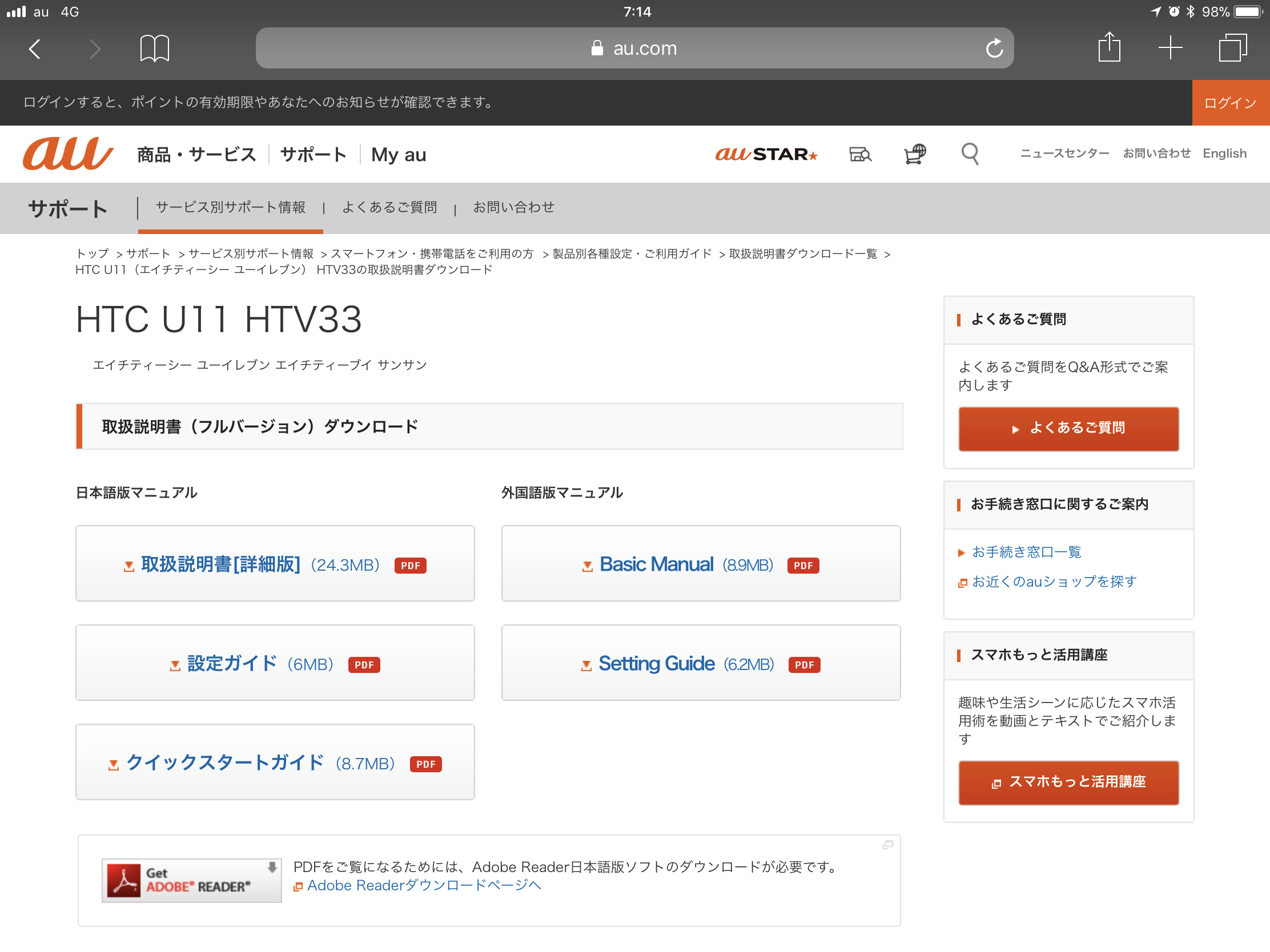
Task: Open the サポート main menu item
Action: pos(314,154)
